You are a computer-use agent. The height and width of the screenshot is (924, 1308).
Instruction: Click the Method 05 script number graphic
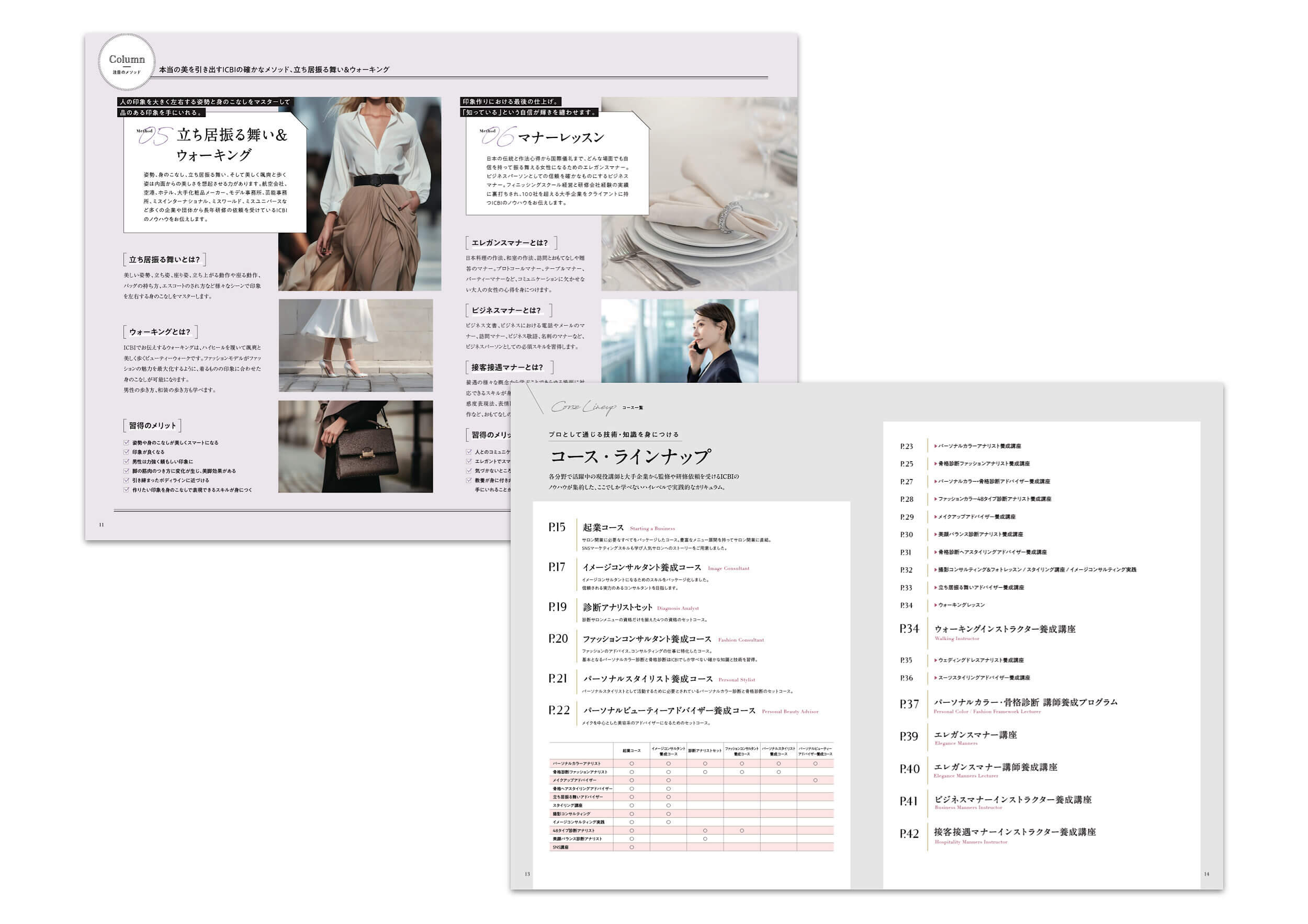[155, 136]
